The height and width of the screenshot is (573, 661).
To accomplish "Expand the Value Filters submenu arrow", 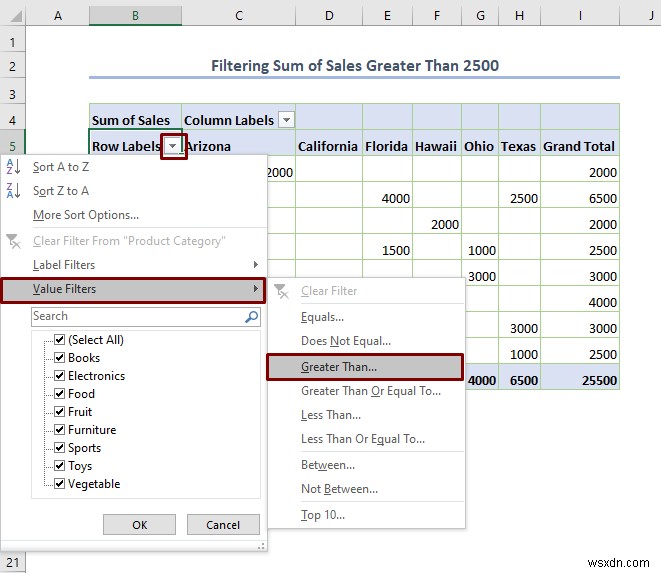I will coord(255,289).
